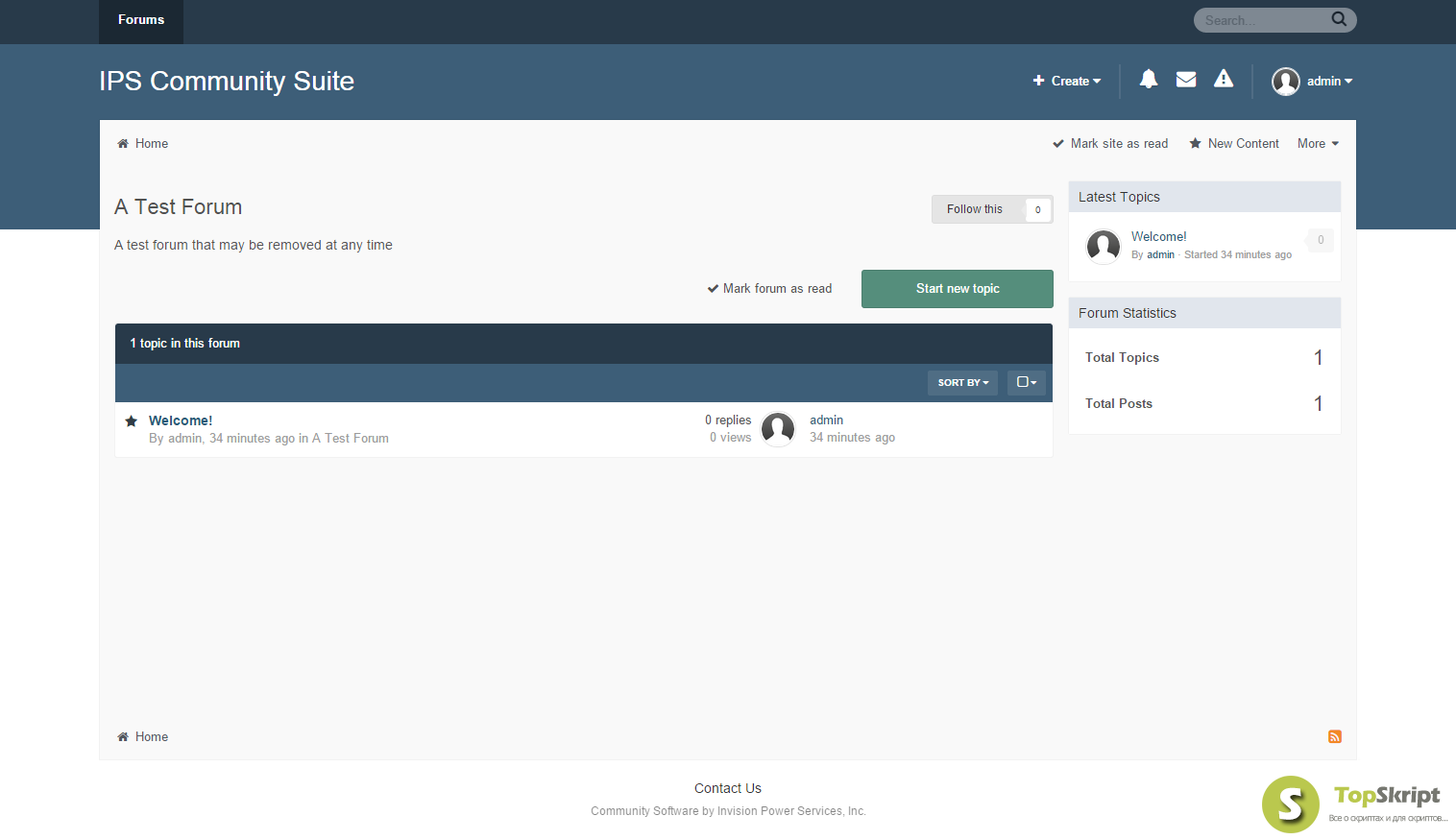Screen dimensions: 1456x840
Task: Switch to the Forums tab
Action: [141, 21]
